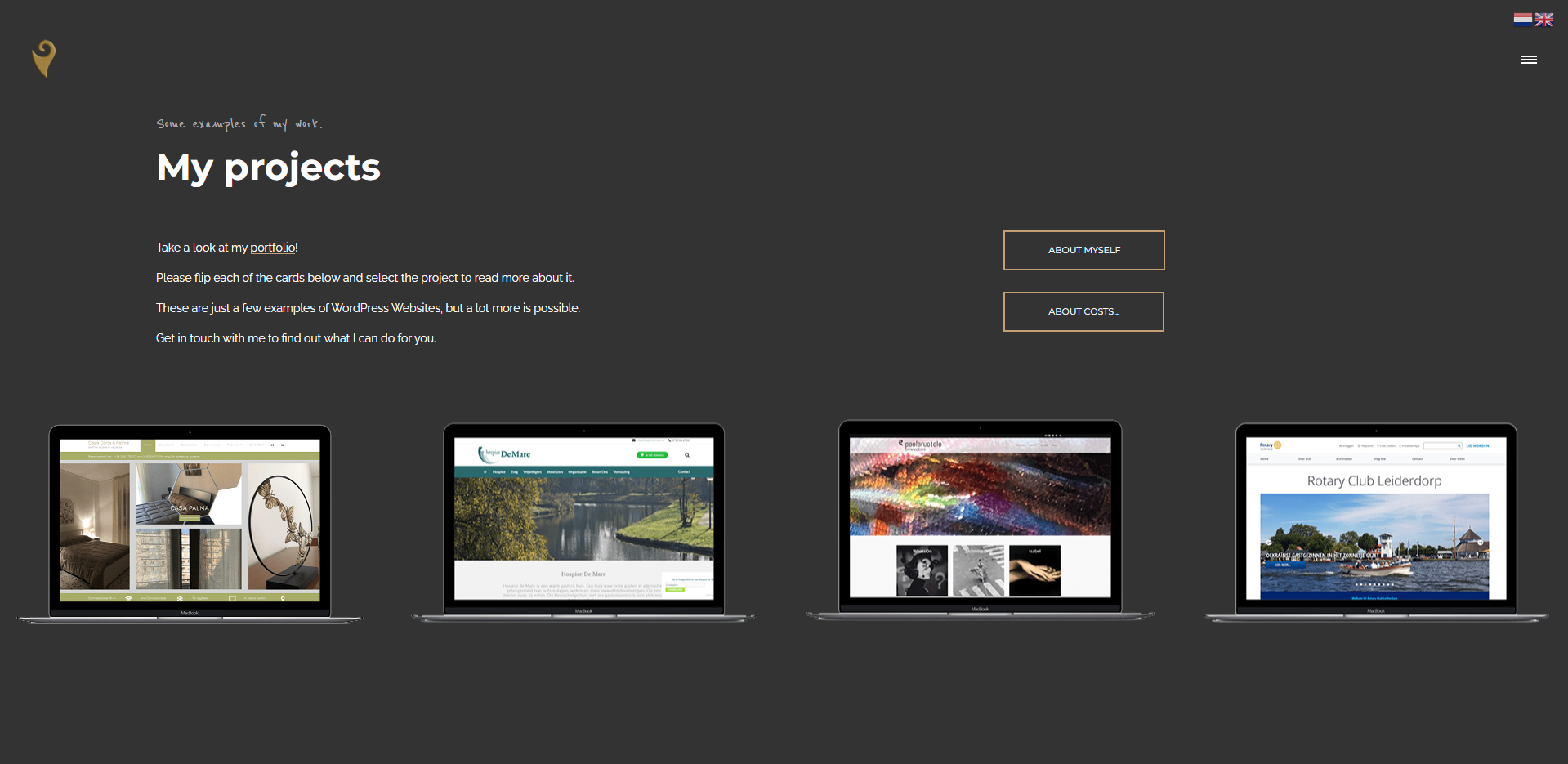Click the Hospice DeMare logo in the mockup
Viewport: 1568px width, 764px height.
click(x=504, y=453)
